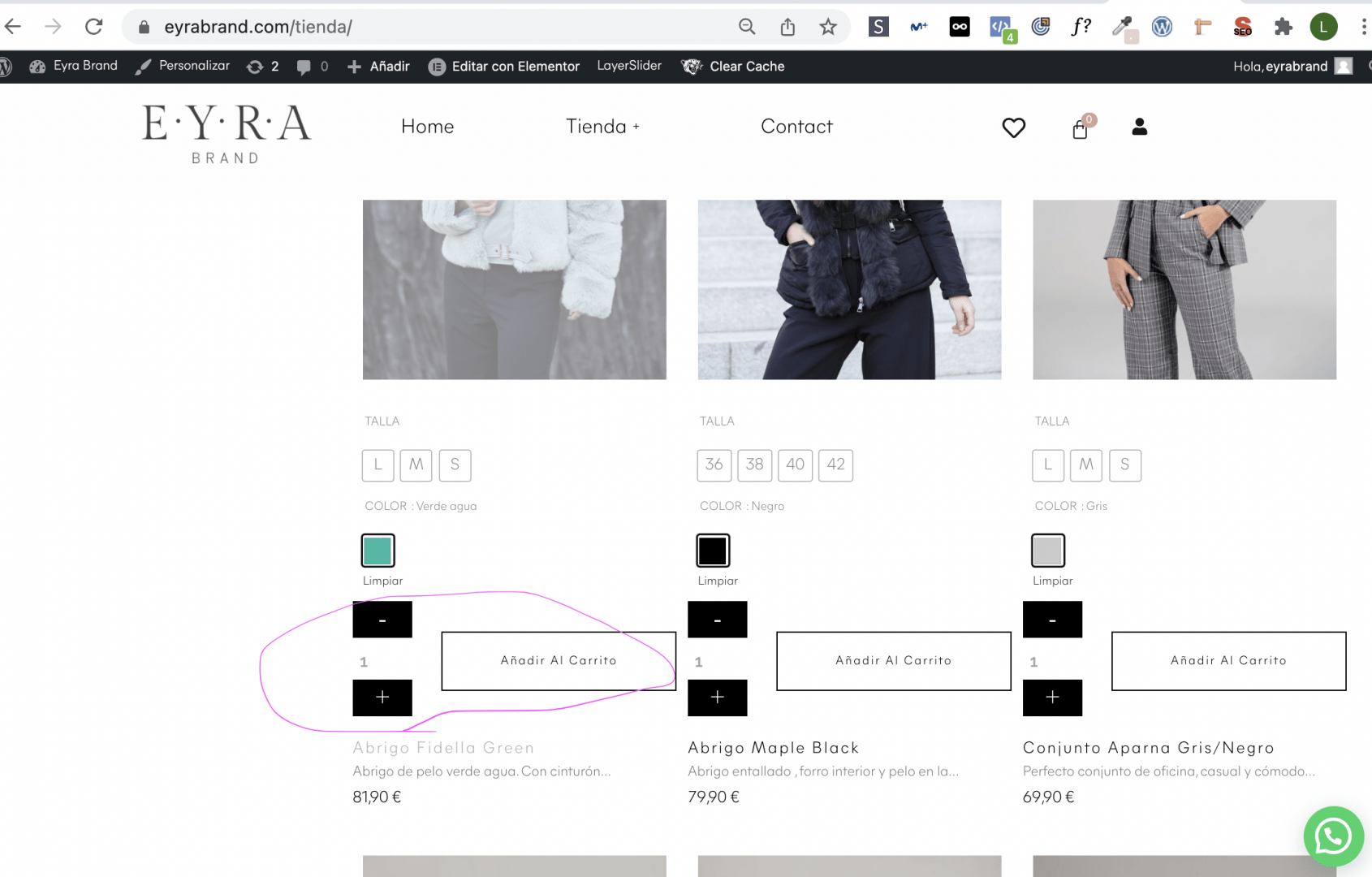Screen dimensions: 1372x877
Task: Select size L for Abrigo Fidella Green
Action: [x=378, y=465]
